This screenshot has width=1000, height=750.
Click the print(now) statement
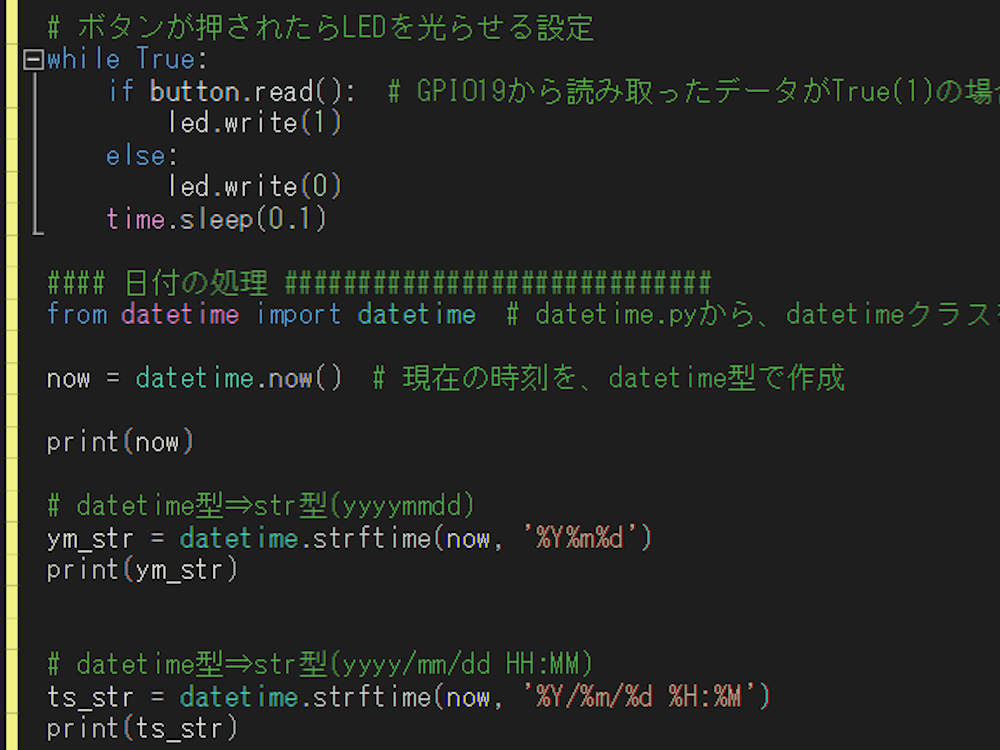click(120, 443)
